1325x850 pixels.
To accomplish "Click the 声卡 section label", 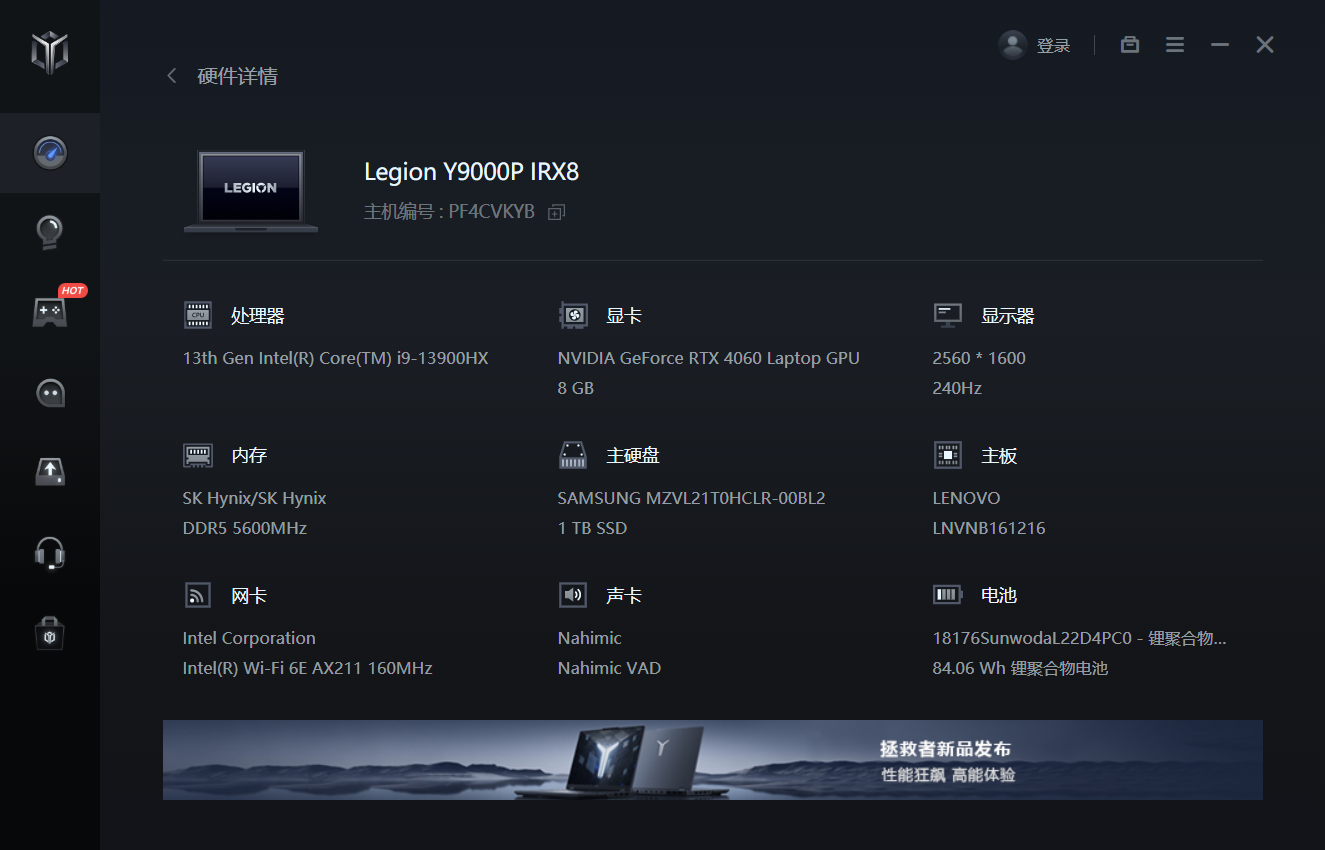I will pyautogui.click(x=624, y=596).
